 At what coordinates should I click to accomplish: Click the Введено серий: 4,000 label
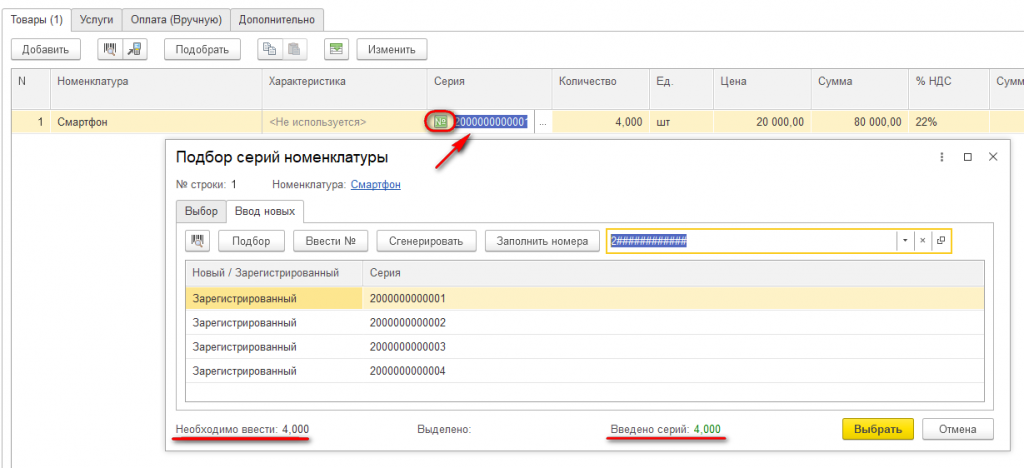(665, 429)
